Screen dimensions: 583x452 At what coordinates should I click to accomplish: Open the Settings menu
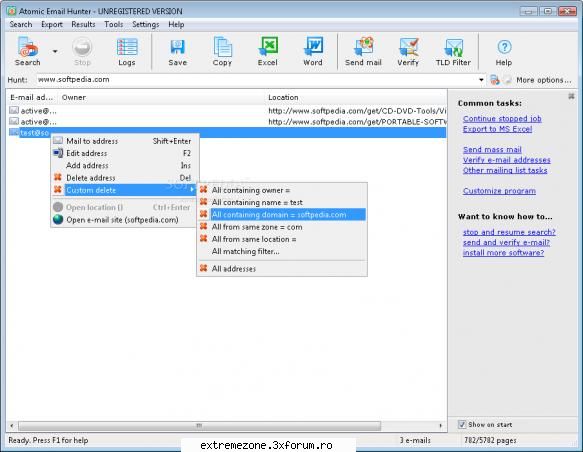pyautogui.click(x=145, y=25)
